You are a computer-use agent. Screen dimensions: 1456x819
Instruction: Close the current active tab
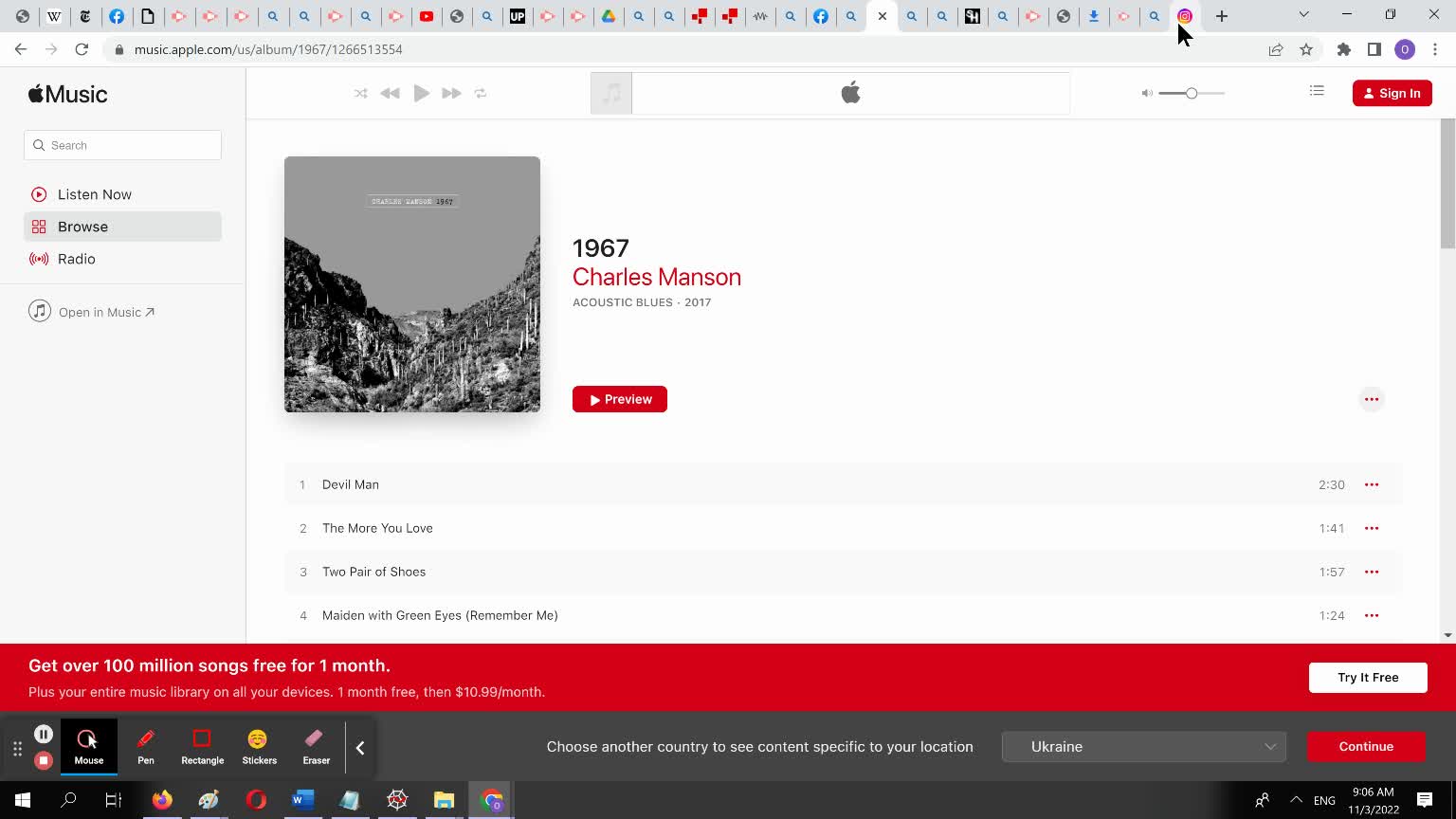coord(883,16)
